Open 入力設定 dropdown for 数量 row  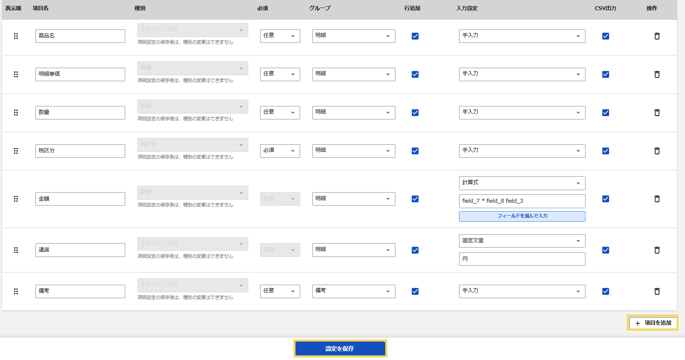tap(522, 112)
